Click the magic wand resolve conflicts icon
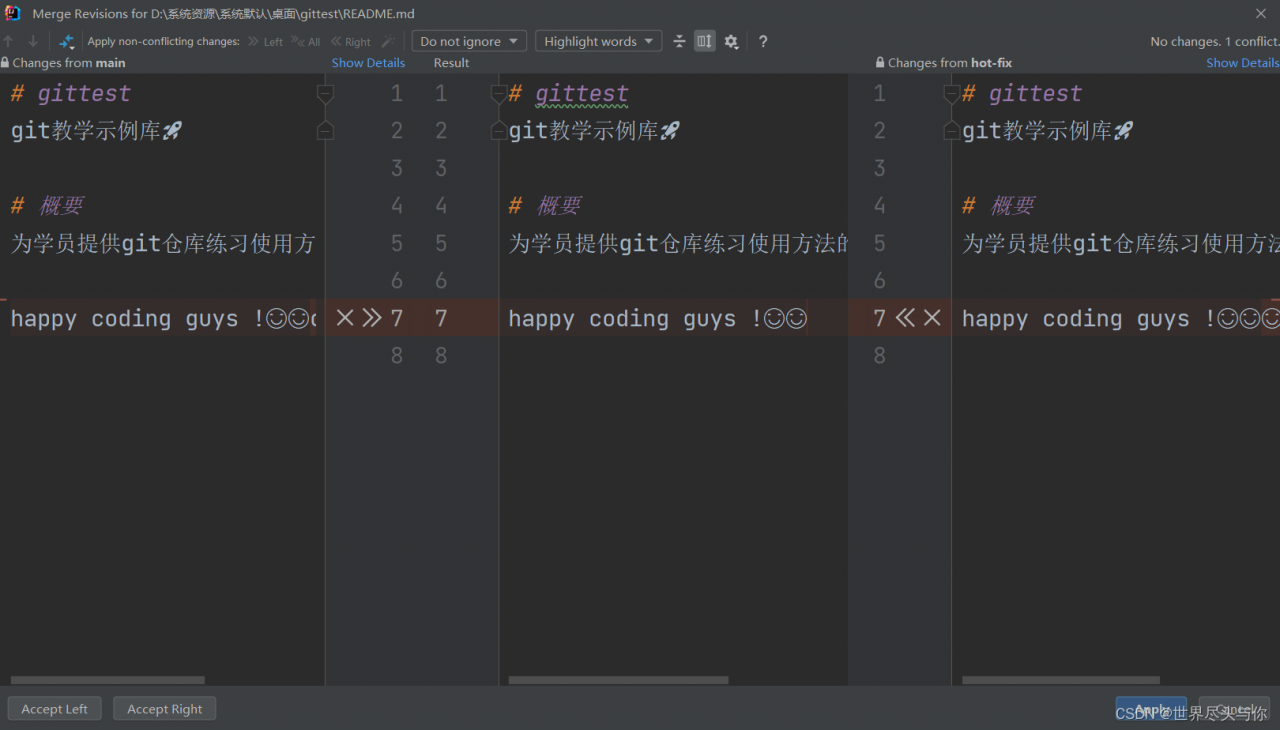The image size is (1280, 730). tap(388, 41)
